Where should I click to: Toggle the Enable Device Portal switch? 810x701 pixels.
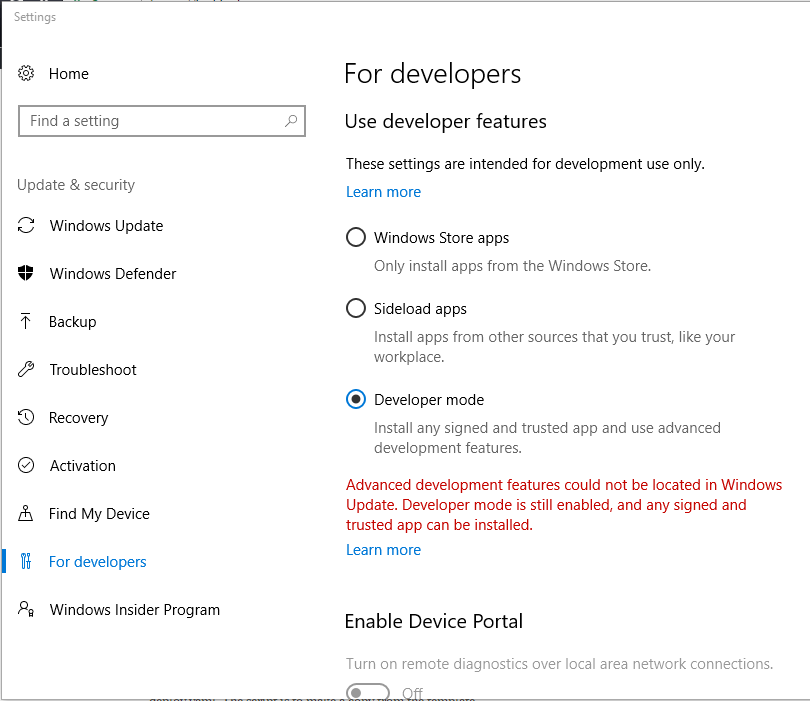point(368,692)
